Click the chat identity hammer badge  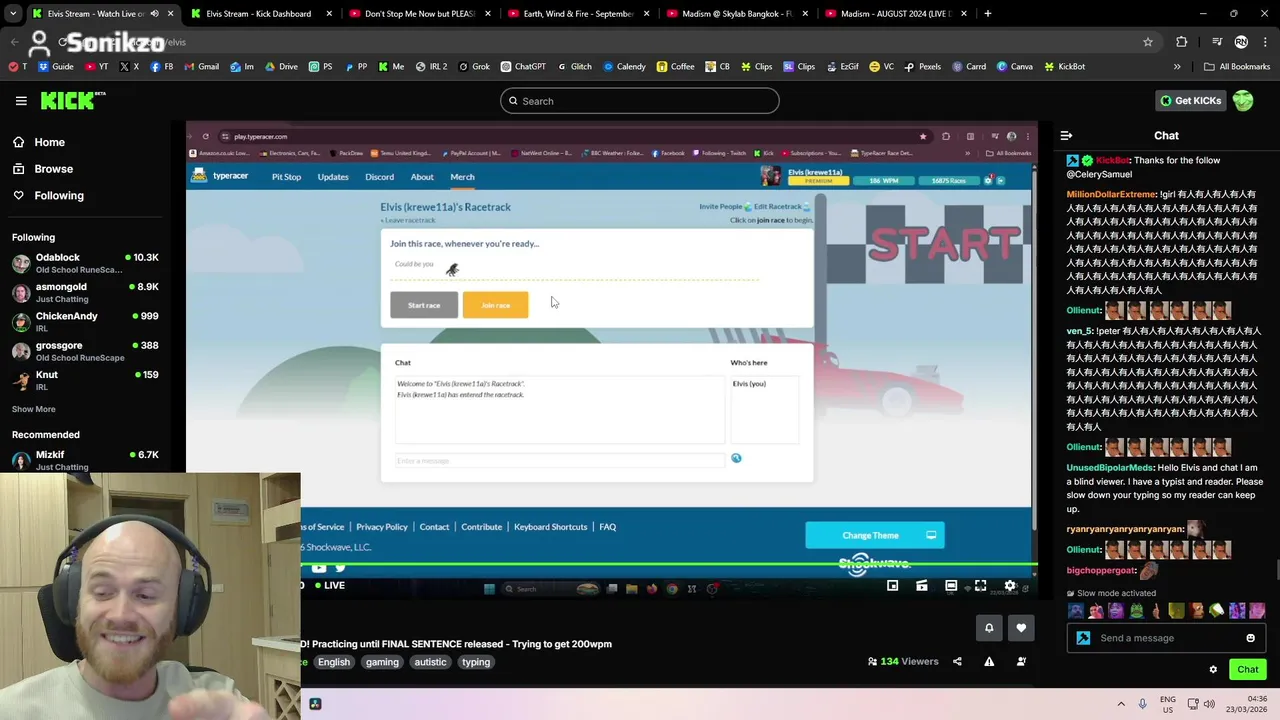tap(1083, 638)
